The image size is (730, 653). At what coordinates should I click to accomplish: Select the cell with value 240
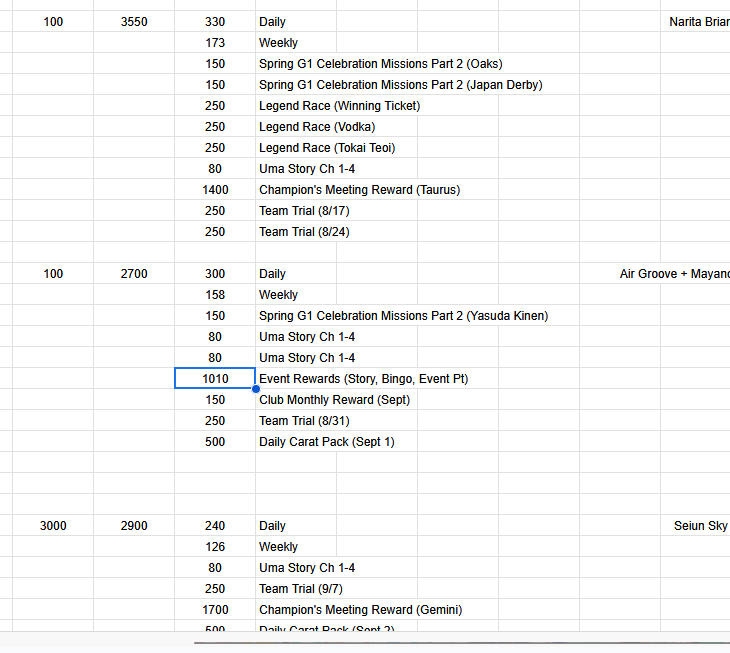pos(215,526)
